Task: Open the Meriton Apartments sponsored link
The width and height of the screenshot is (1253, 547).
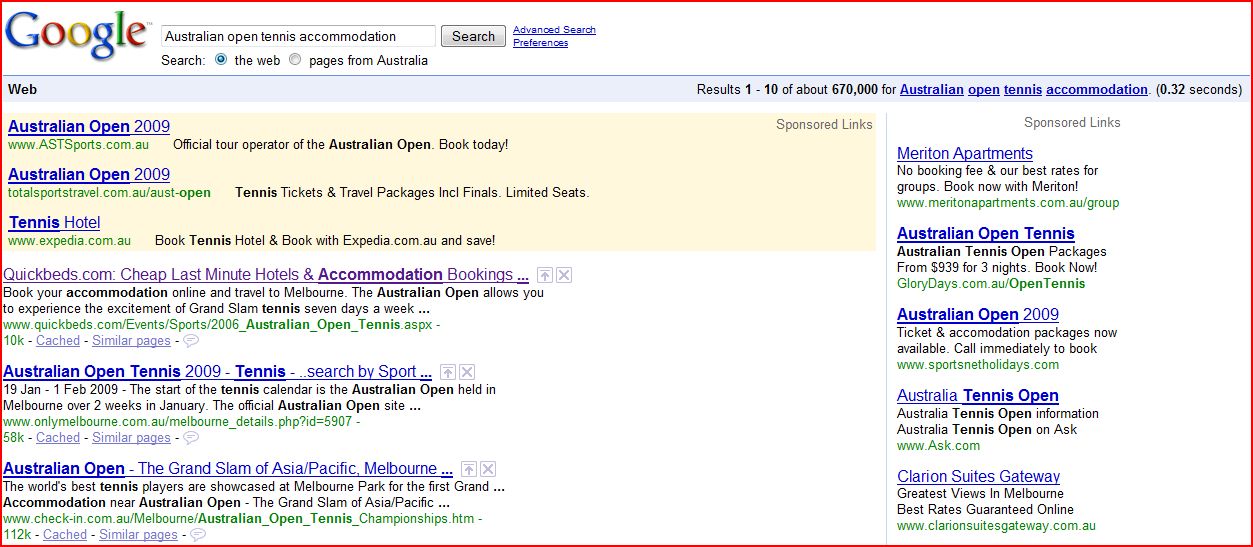Action: (x=964, y=154)
